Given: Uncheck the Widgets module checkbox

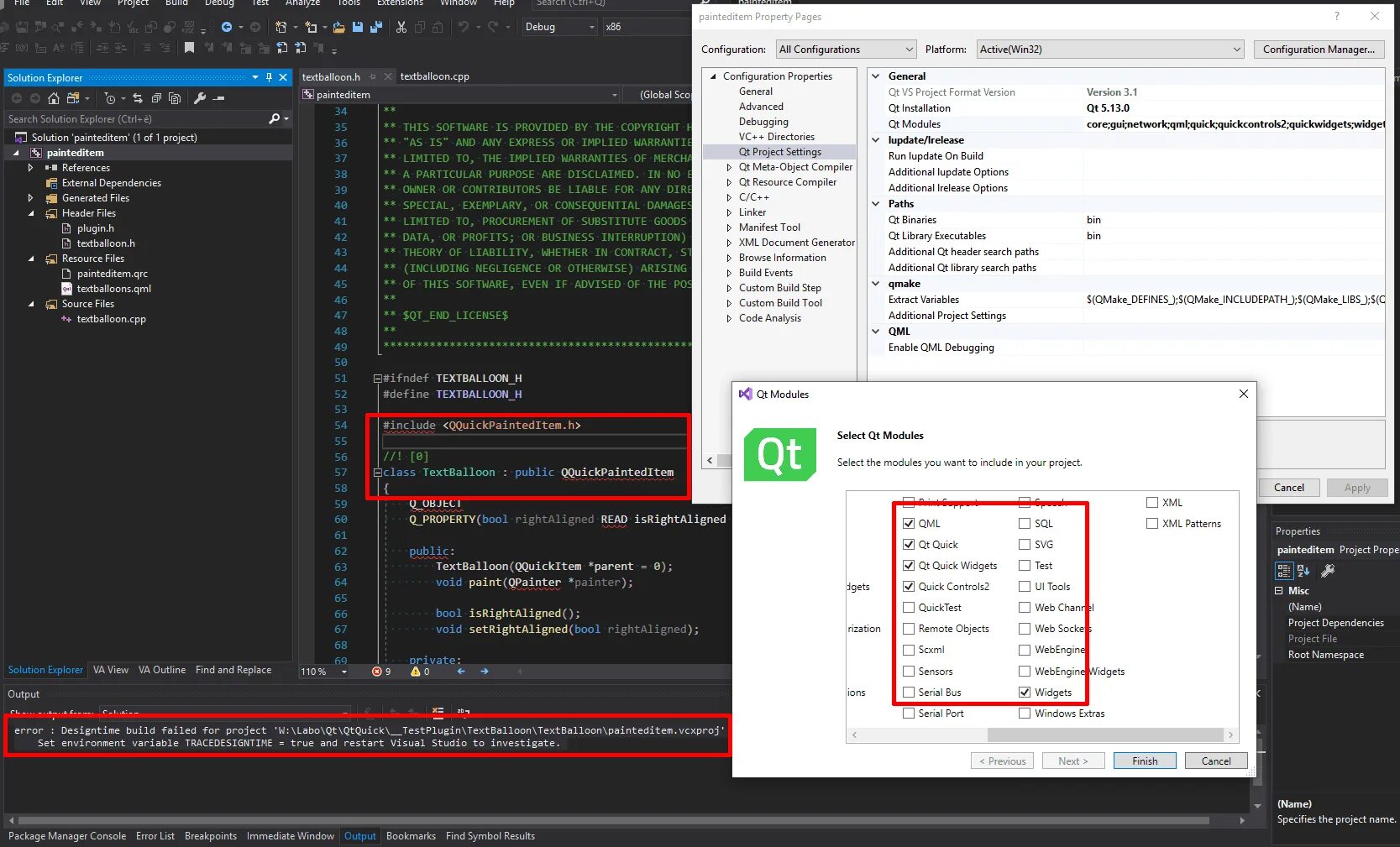Looking at the screenshot, I should 1025,693.
